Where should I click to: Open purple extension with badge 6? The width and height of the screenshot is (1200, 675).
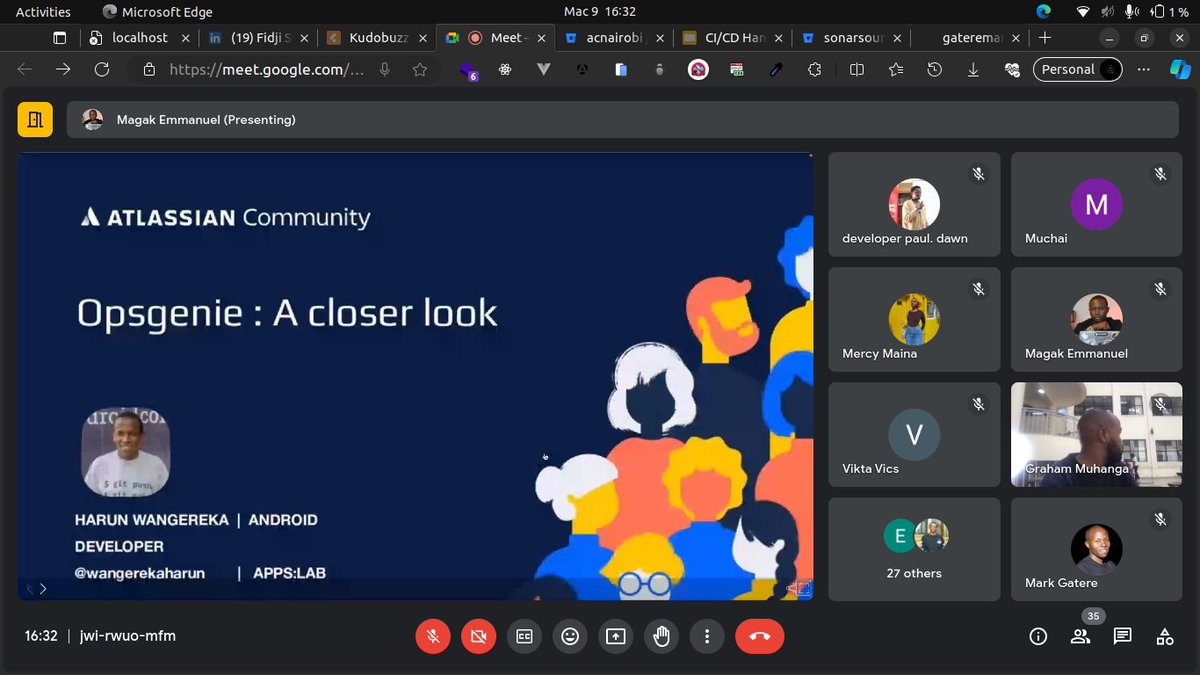coord(467,70)
